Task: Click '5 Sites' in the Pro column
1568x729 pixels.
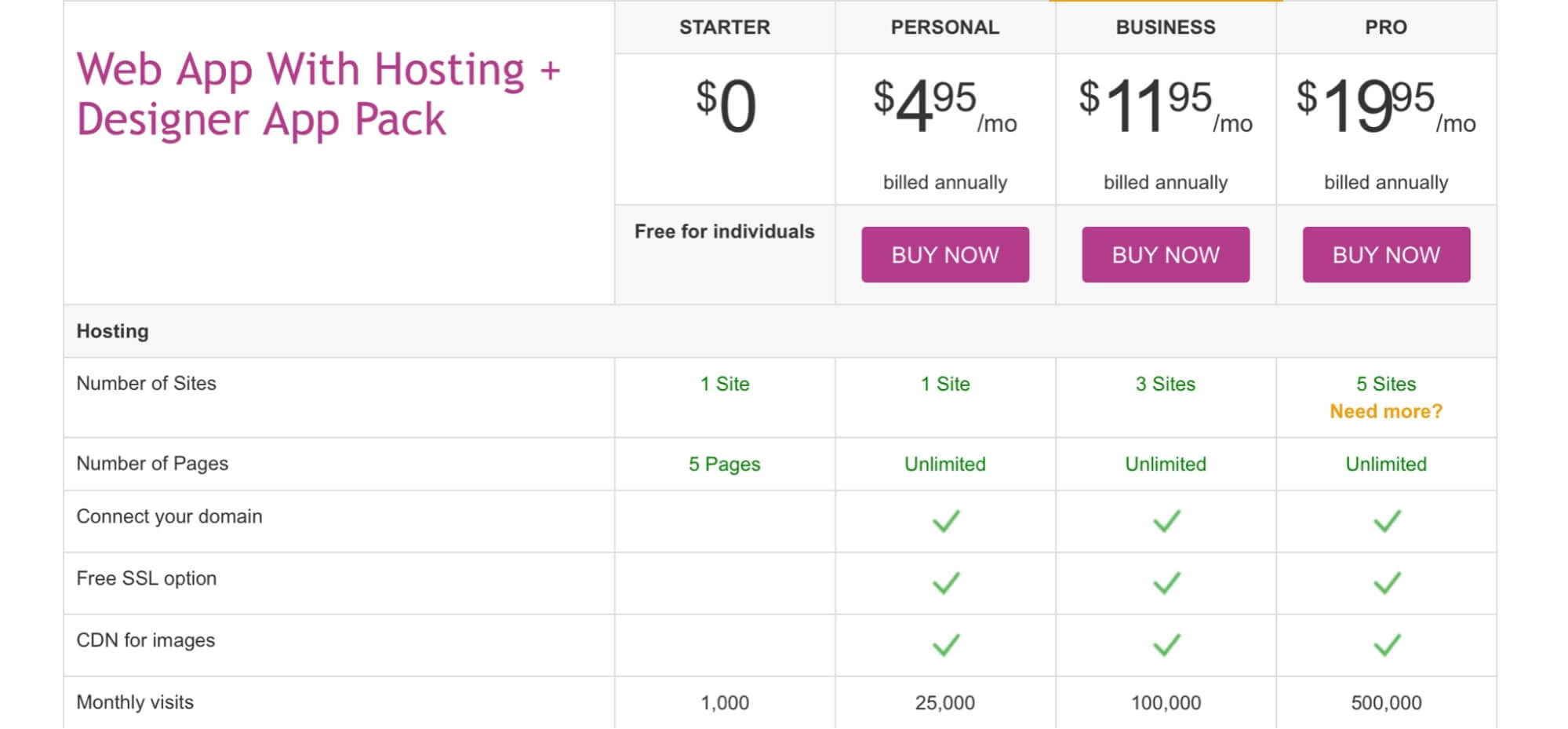Action: click(x=1386, y=385)
